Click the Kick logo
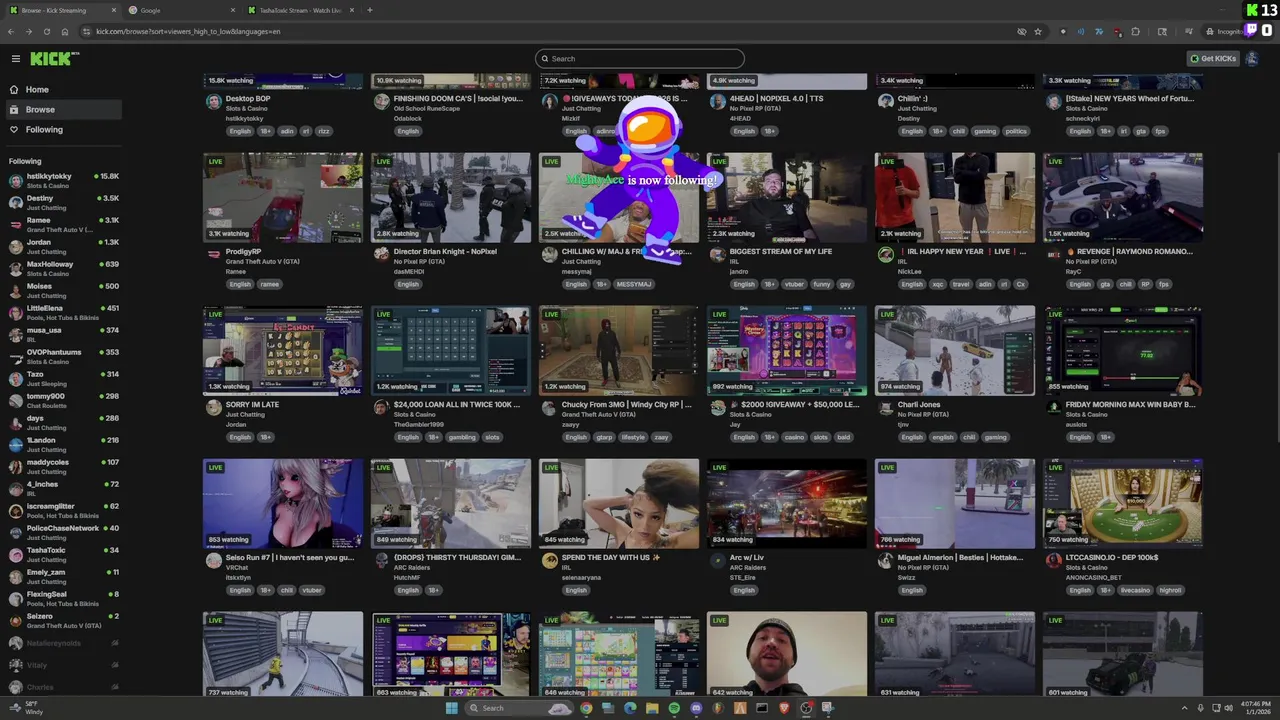1280x720 pixels. tap(54, 59)
